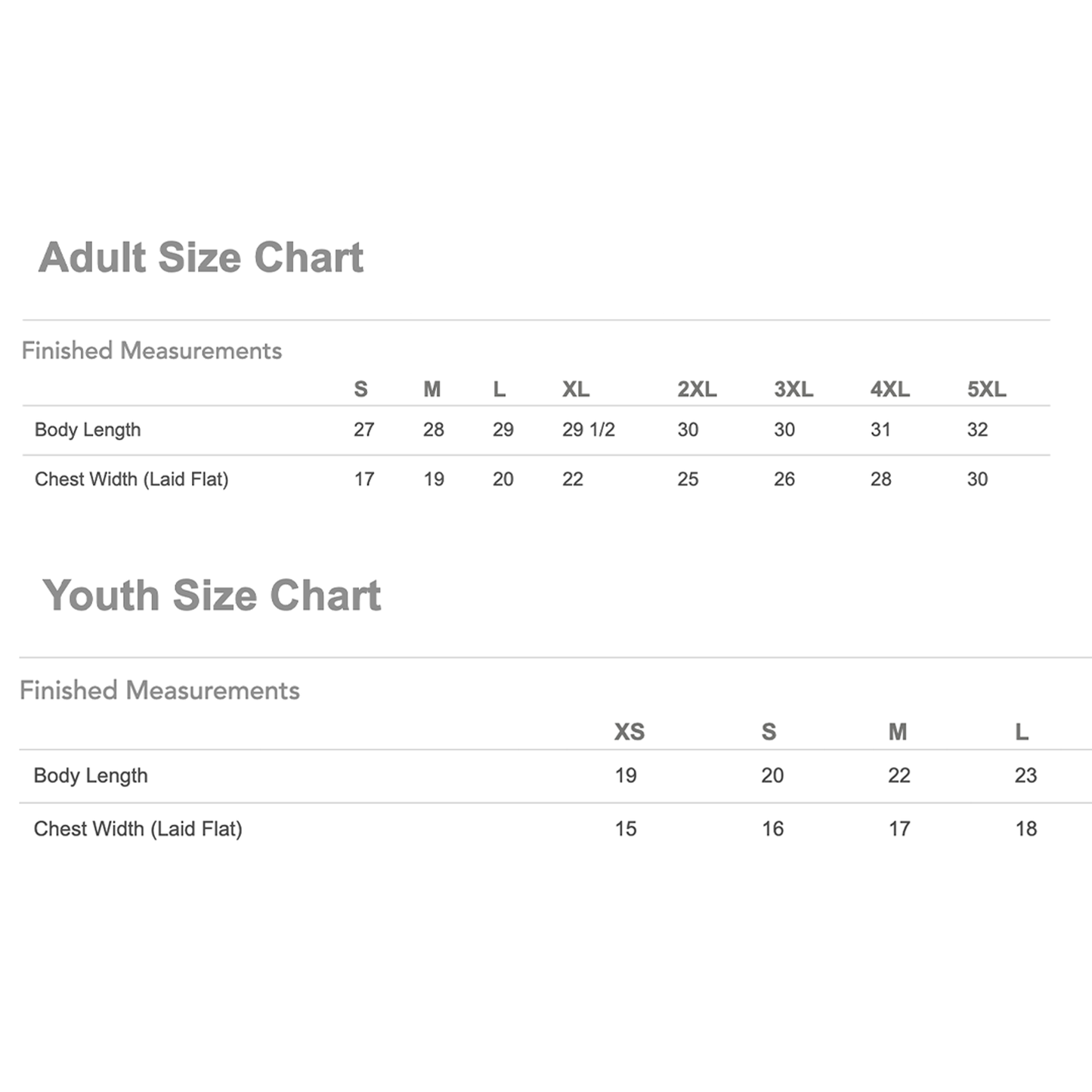Select the adult XL column header
The image size is (1092, 1092).
(x=575, y=389)
